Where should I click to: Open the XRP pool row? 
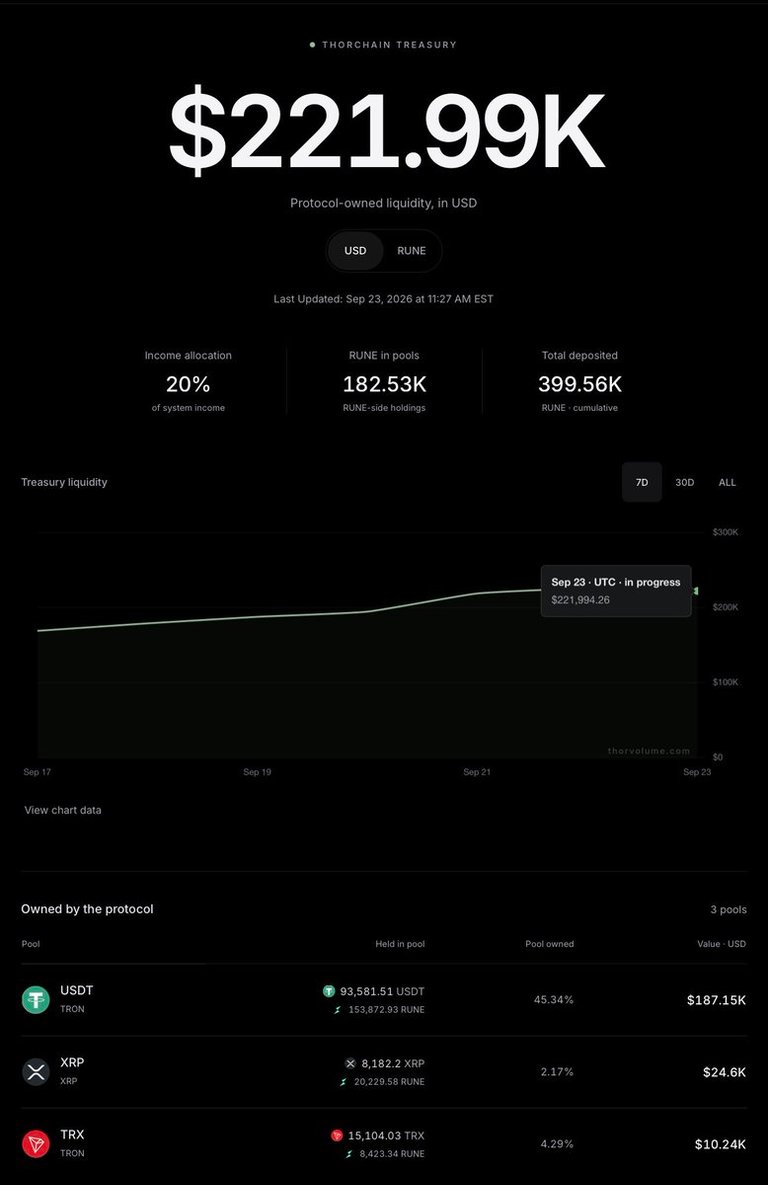384,1072
